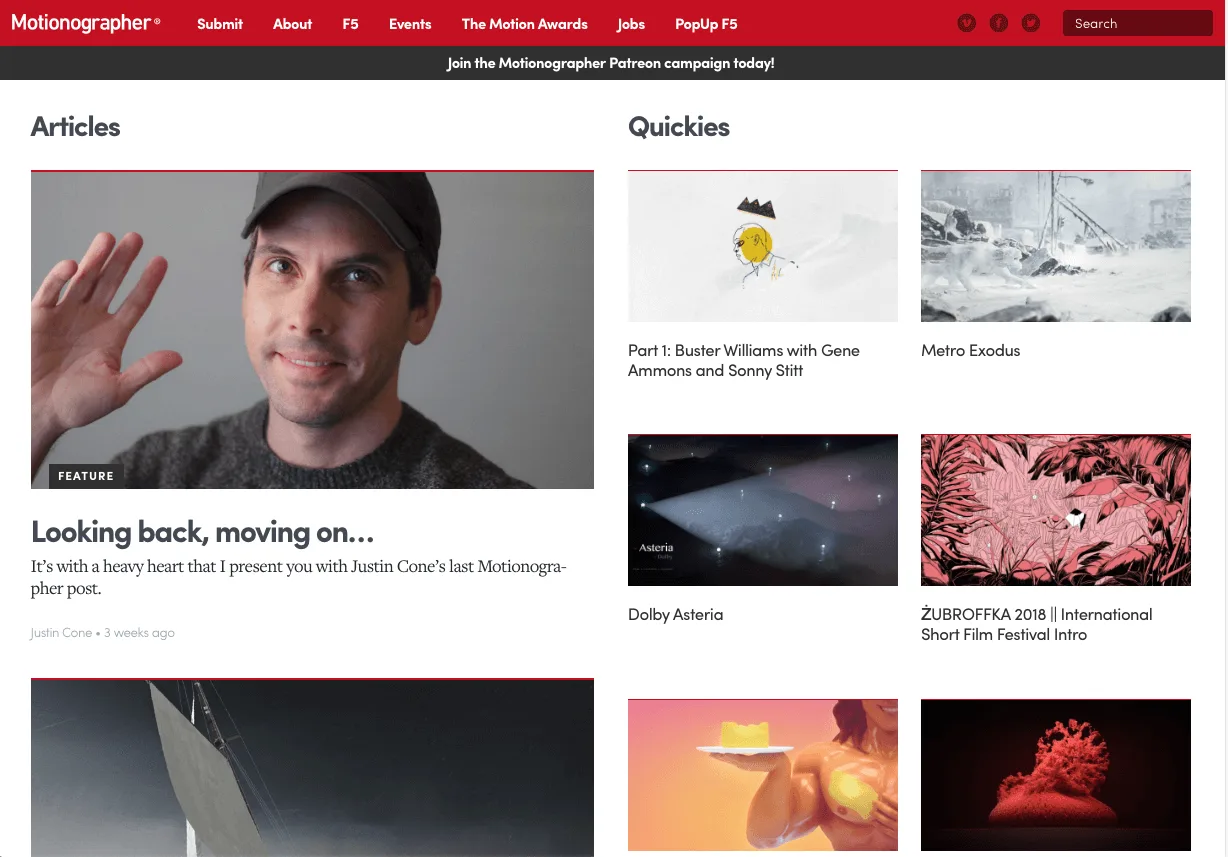Open the Justin Cone waving photo
Image resolution: width=1228 pixels, height=857 pixels.
[312, 330]
